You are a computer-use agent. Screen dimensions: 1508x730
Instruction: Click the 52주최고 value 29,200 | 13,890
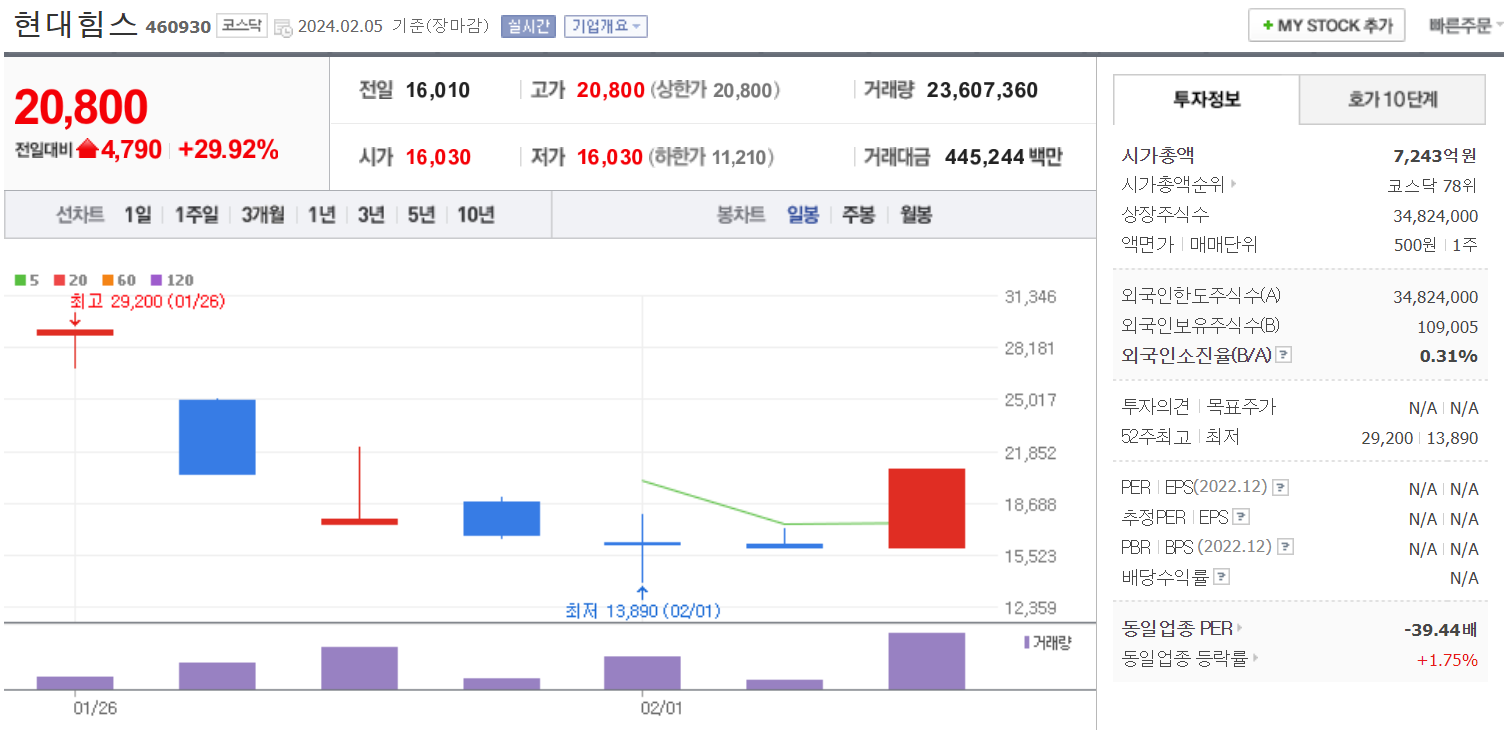1420,438
